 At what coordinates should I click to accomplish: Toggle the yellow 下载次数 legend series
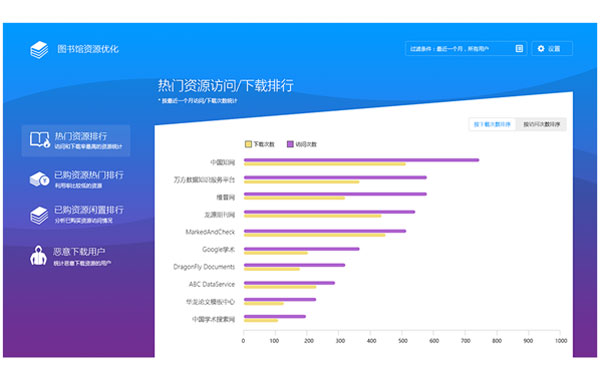259,144
